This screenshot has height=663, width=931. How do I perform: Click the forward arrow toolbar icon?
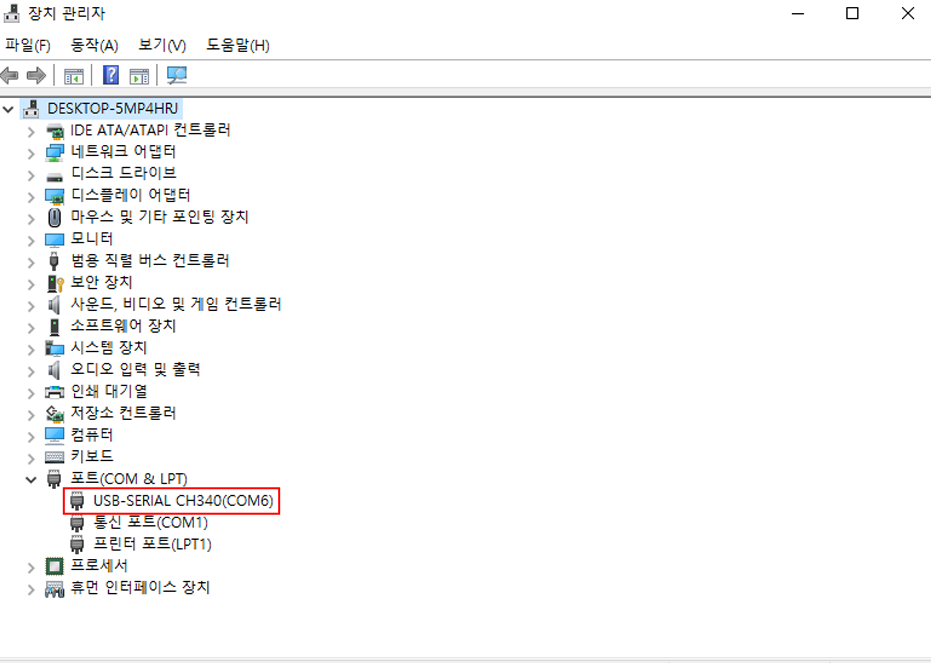pos(36,75)
